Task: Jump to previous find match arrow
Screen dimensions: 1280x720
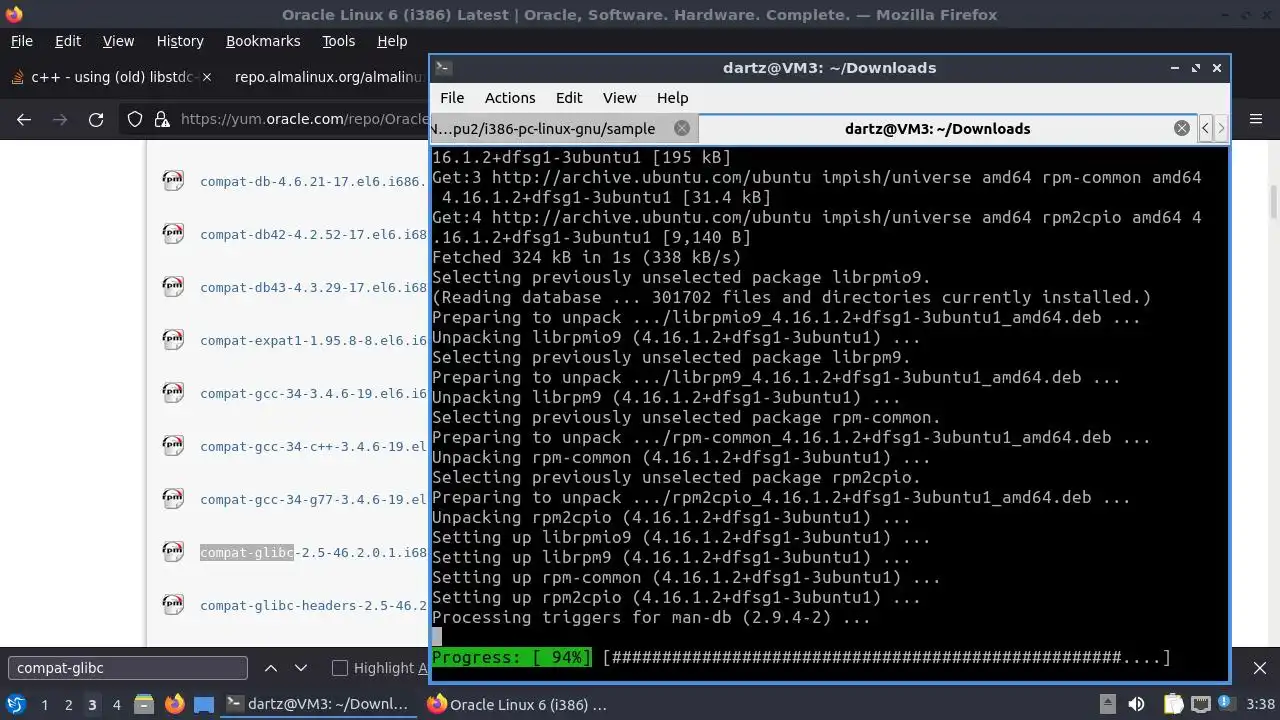Action: pyautogui.click(x=271, y=668)
